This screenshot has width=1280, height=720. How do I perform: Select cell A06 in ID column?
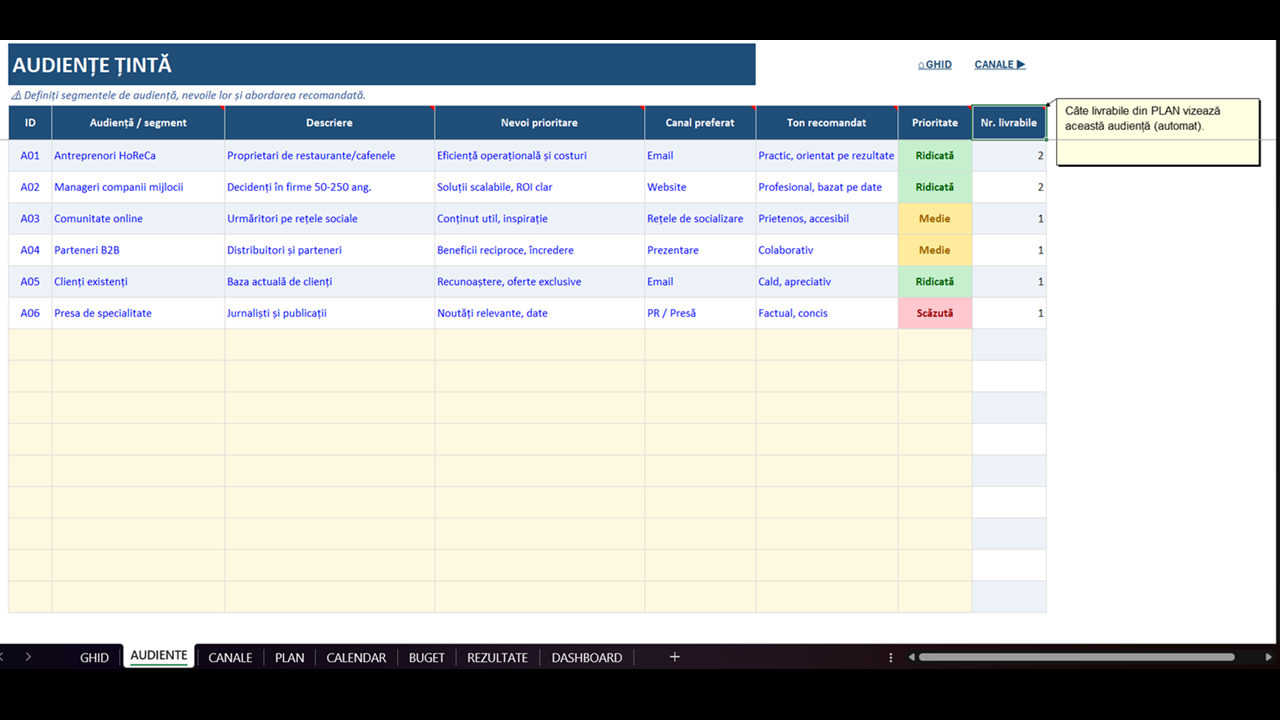tap(30, 313)
